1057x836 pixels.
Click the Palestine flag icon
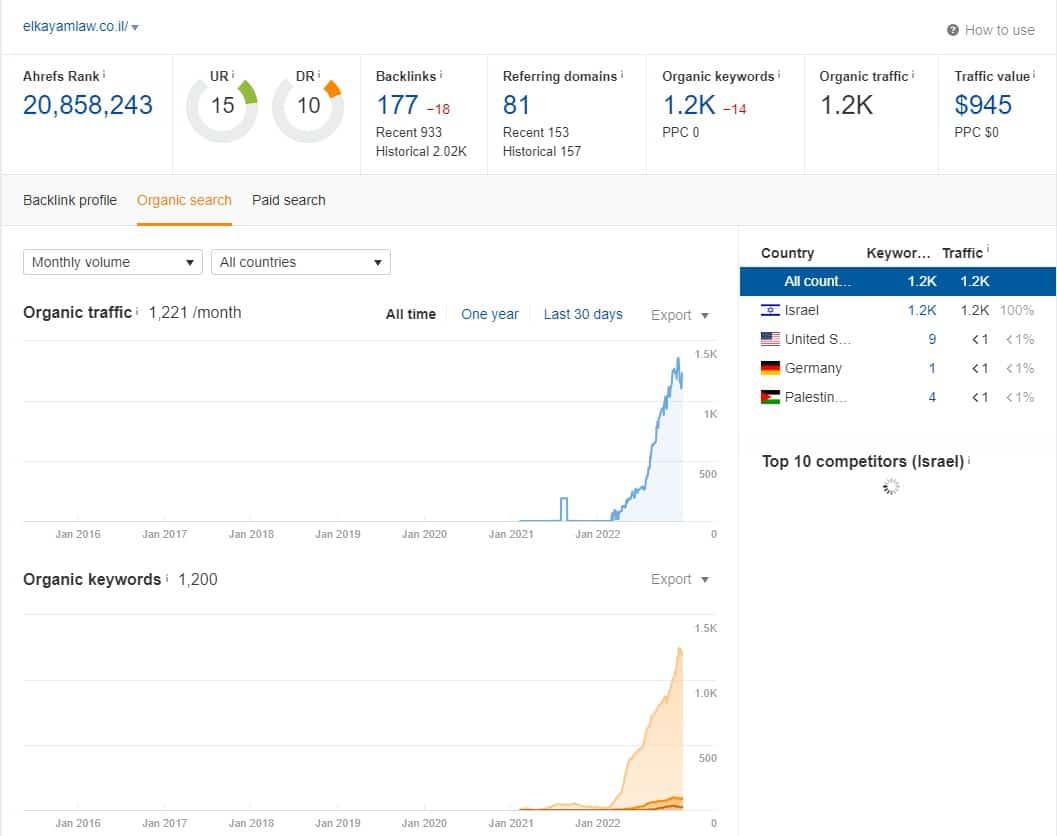click(x=770, y=397)
